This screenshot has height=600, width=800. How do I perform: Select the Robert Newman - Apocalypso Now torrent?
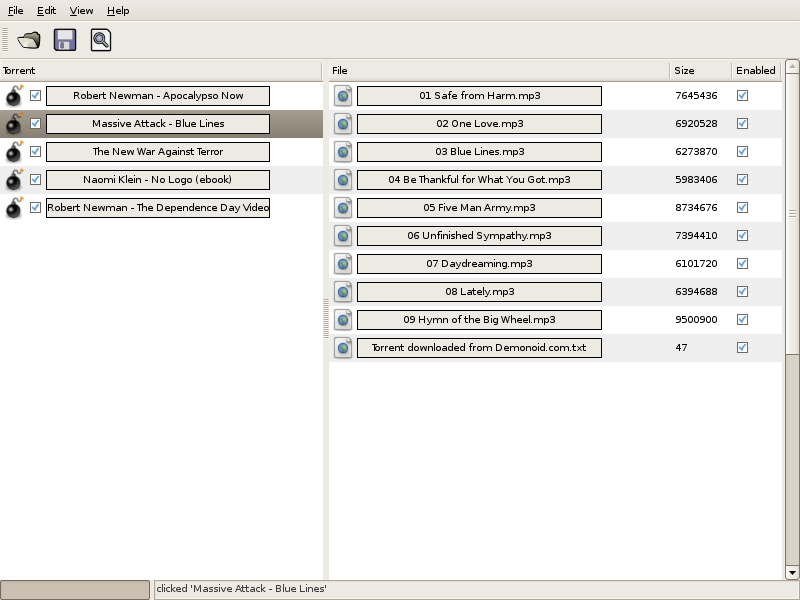tap(158, 96)
